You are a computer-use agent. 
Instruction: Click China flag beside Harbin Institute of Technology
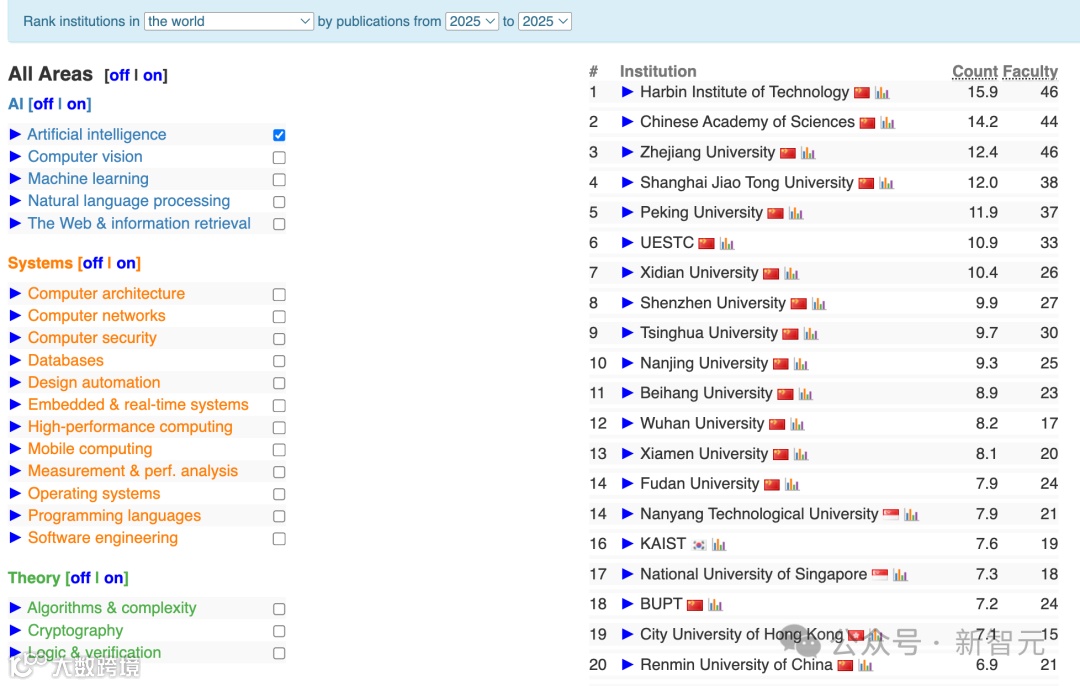[x=862, y=92]
